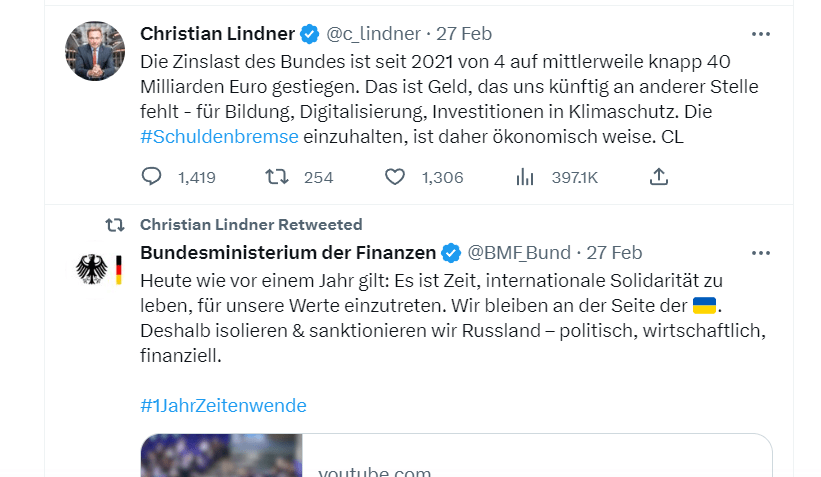Open more options on BMF tweet
The width and height of the screenshot is (821, 477).
tap(761, 252)
